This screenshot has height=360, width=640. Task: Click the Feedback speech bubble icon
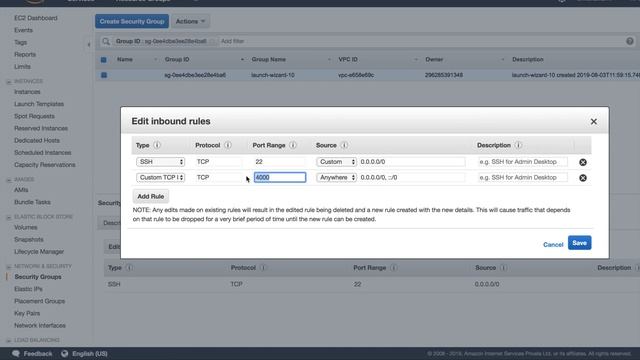[x=16, y=353]
